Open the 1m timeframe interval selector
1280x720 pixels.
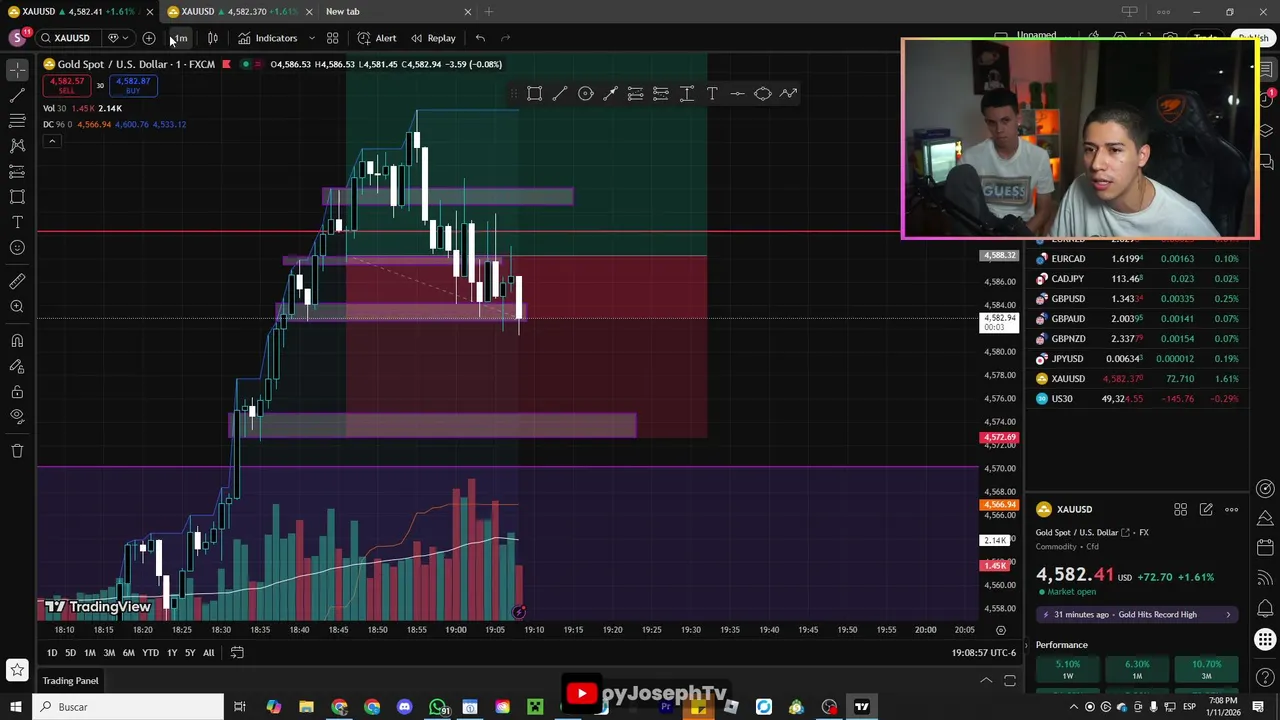(x=179, y=38)
